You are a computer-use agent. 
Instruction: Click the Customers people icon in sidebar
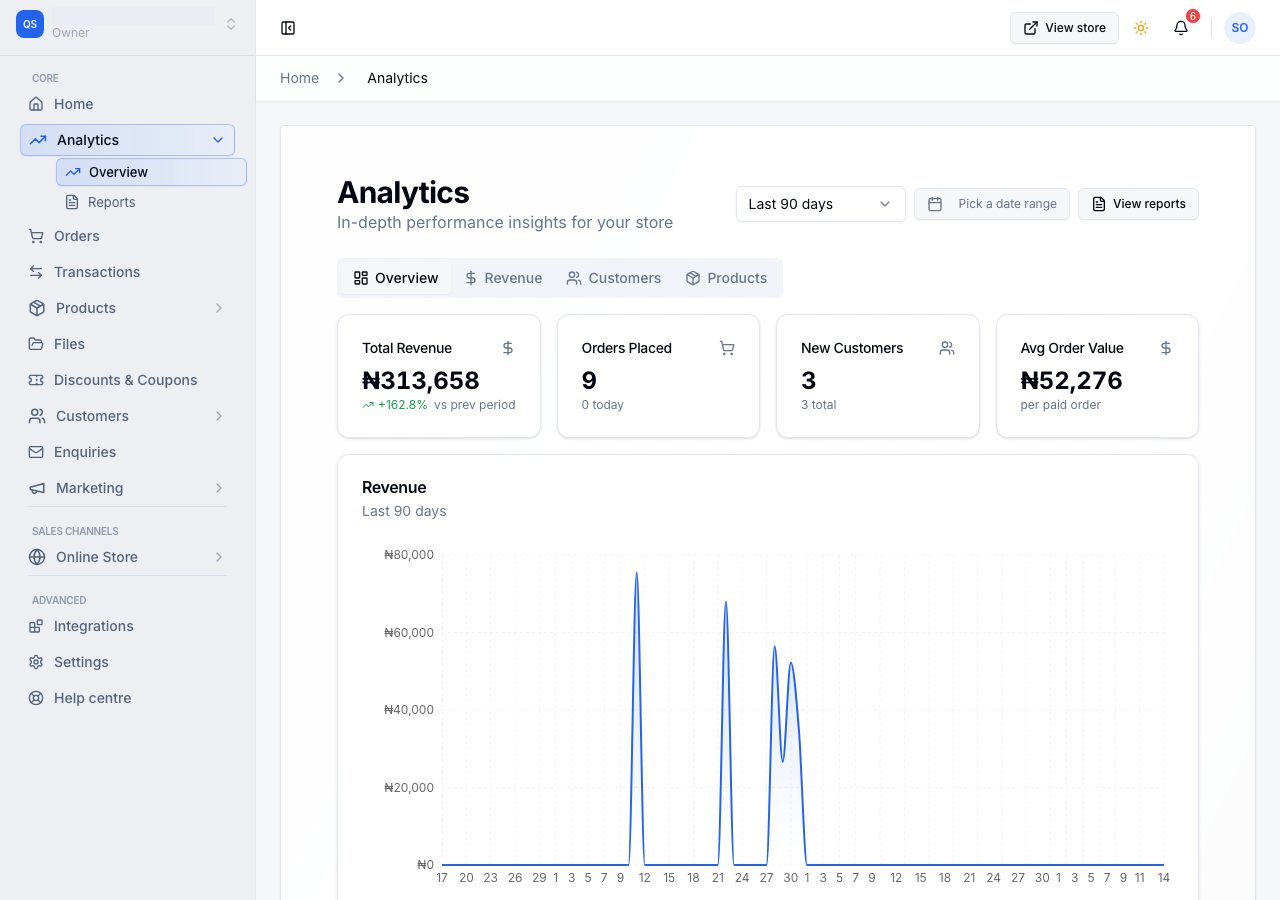tap(37, 416)
